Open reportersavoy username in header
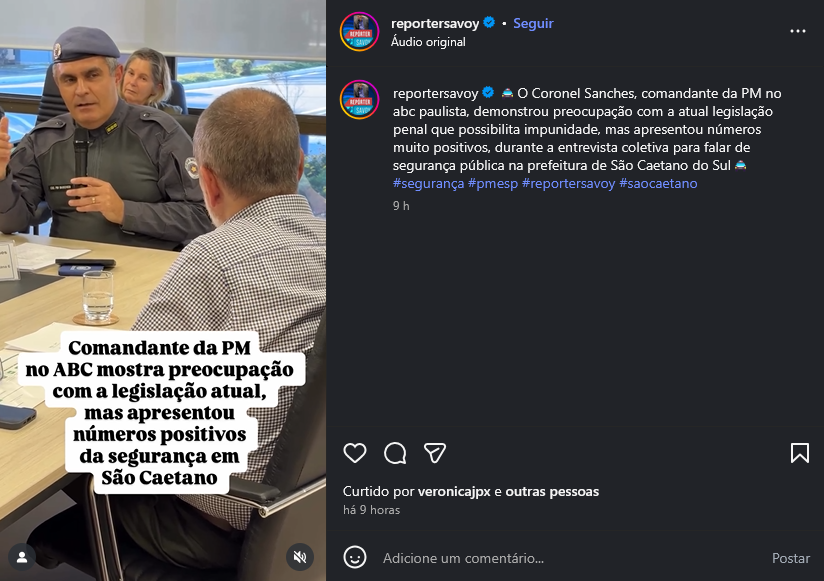The height and width of the screenshot is (581, 824). tap(435, 23)
